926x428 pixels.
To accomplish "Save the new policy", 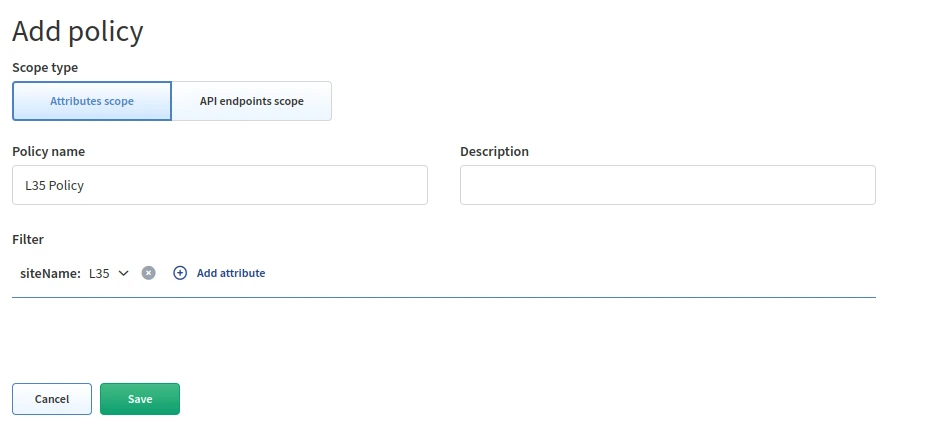I will 140,399.
